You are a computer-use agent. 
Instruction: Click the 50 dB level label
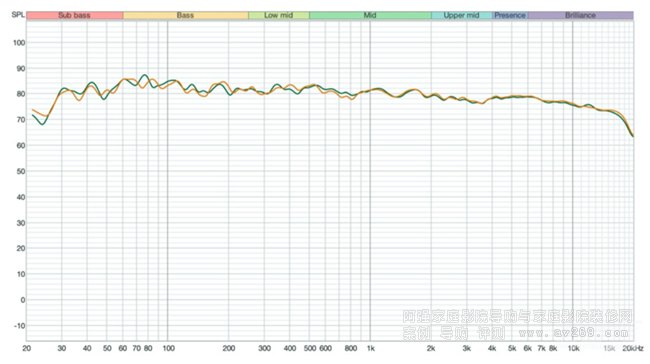tap(20, 171)
